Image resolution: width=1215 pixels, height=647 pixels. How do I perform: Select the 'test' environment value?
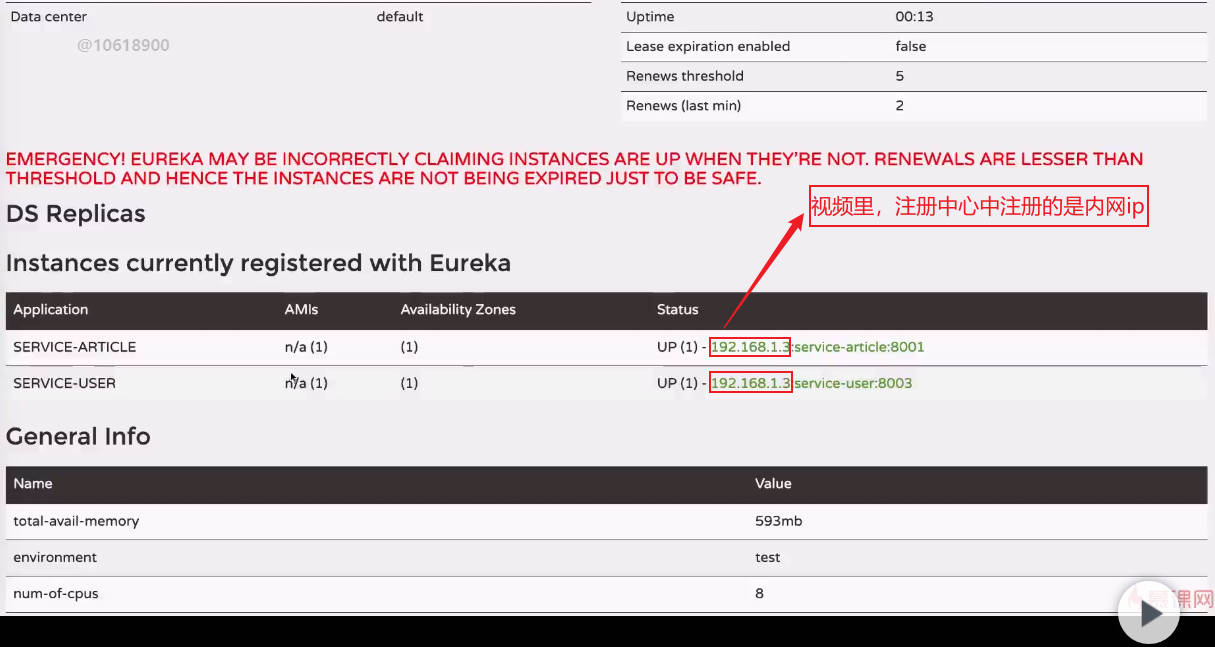(x=768, y=557)
